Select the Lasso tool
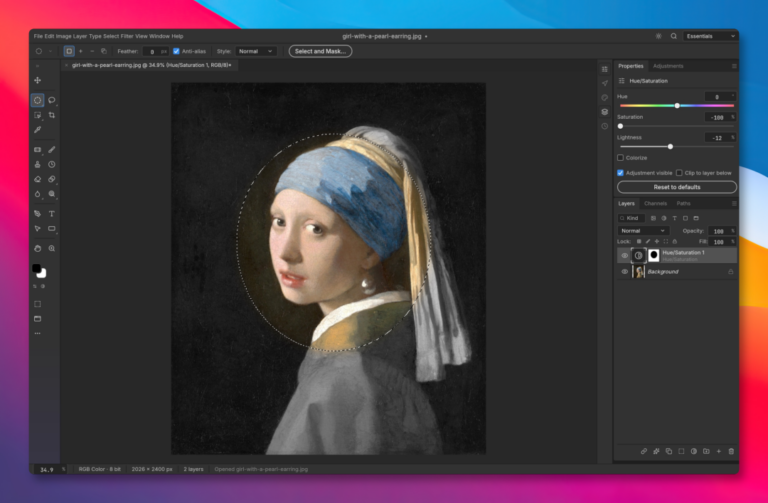Viewport: 768px width, 503px height. [52, 100]
